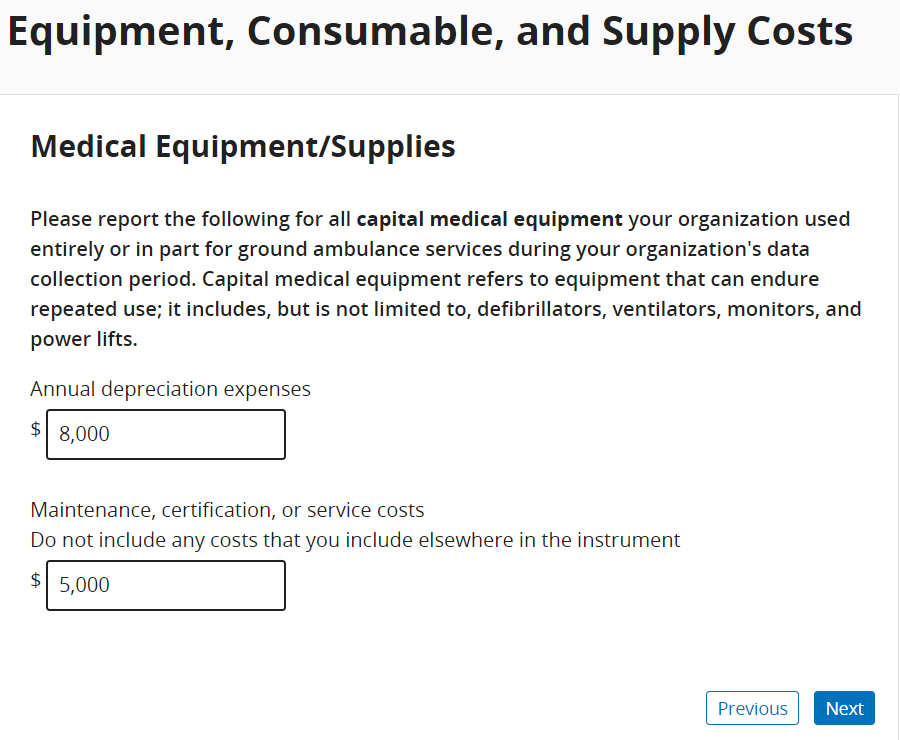Screen dimensions: 900x740
Task: Click the Maintenance, certification, or service costs label
Action: pos(227,510)
